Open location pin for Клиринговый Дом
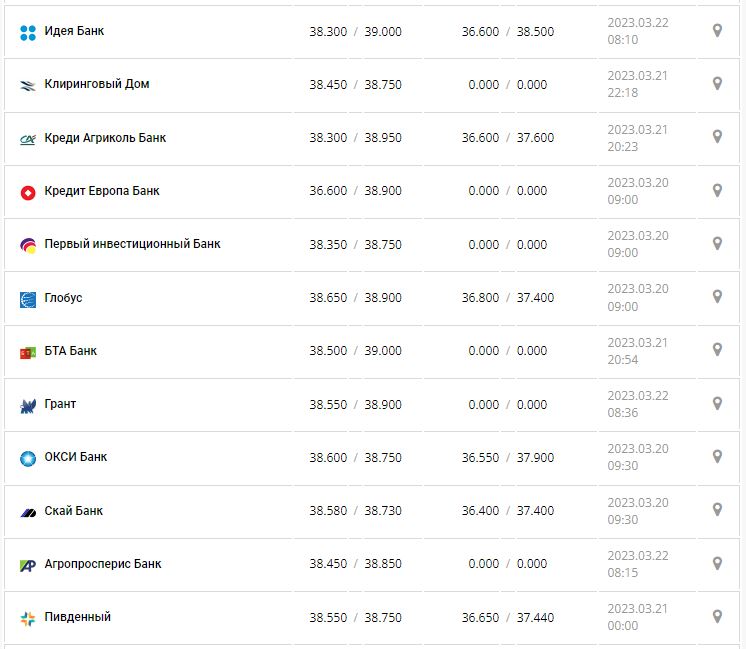The height and width of the screenshot is (649, 746). point(717,84)
